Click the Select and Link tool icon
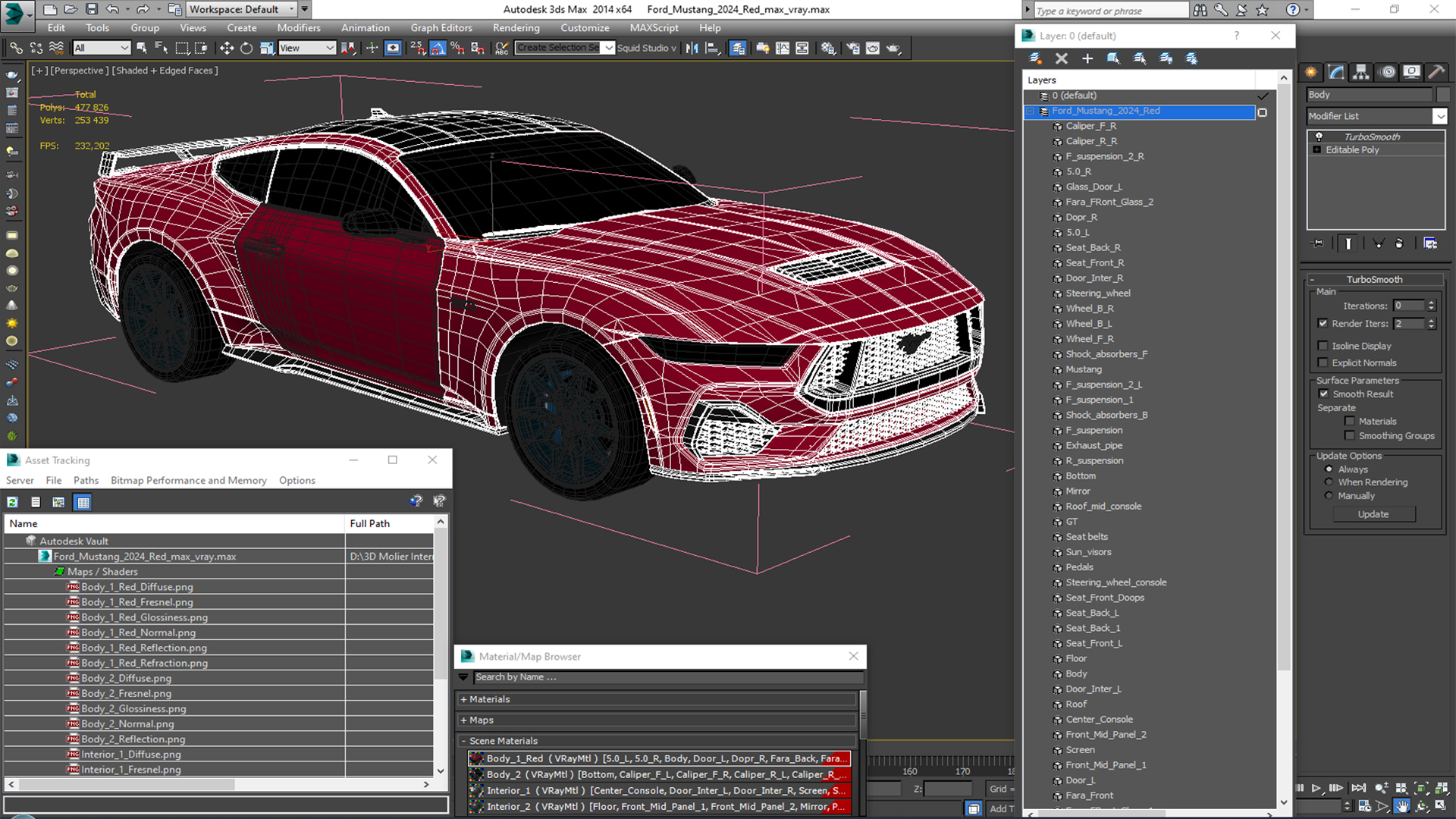Viewport: 1456px width, 819px height. (x=16, y=48)
